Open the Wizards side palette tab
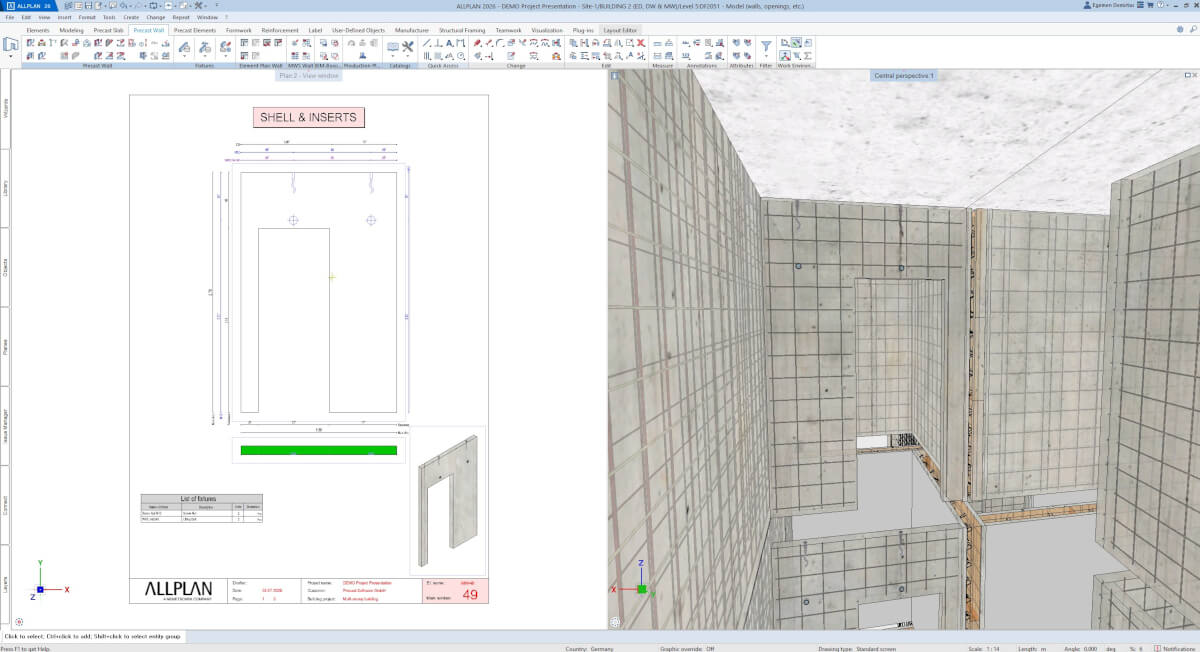 [x=5, y=109]
